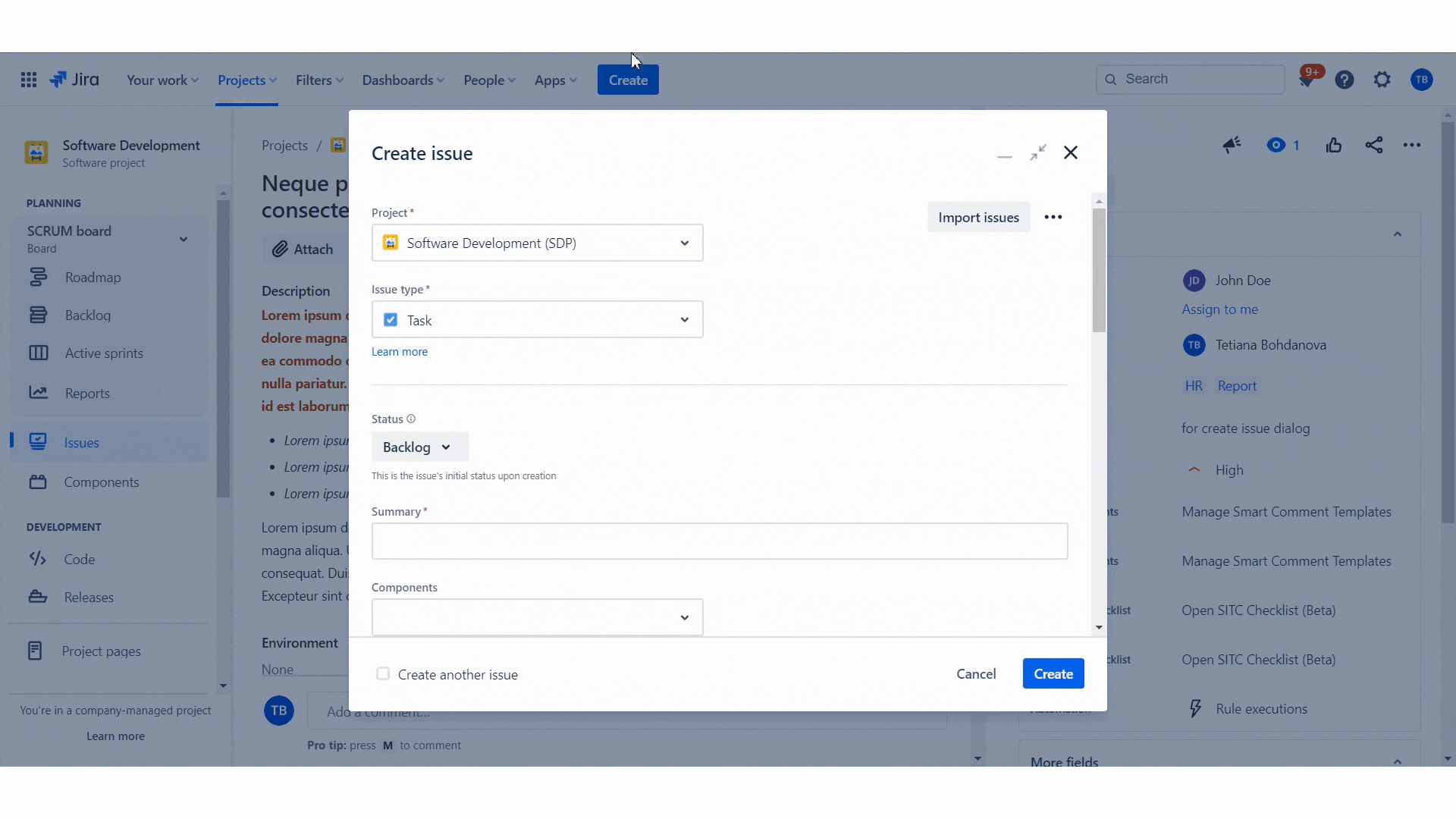Click the thumbs up vote icon
Screen dimensions: 1456x819
pos(1334,145)
